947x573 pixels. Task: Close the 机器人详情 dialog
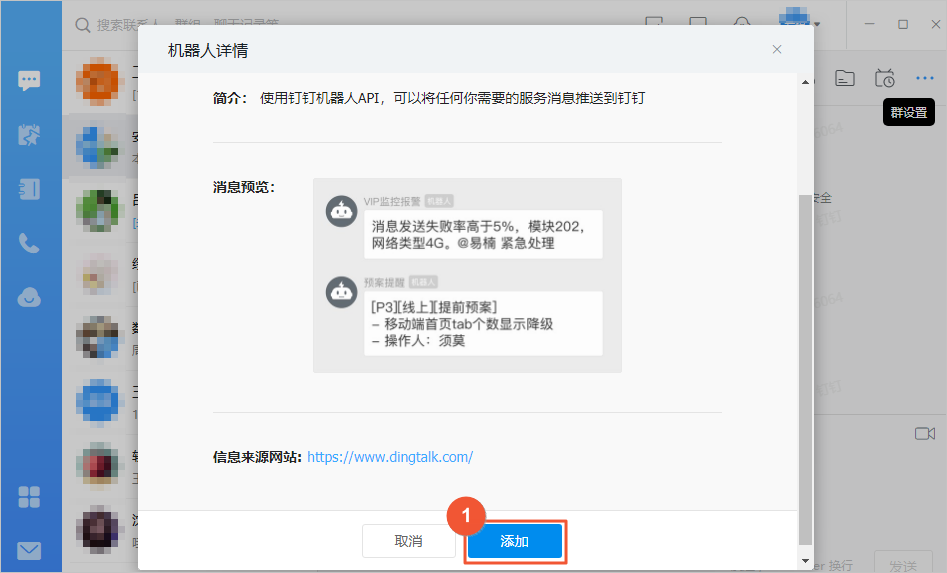[x=777, y=50]
